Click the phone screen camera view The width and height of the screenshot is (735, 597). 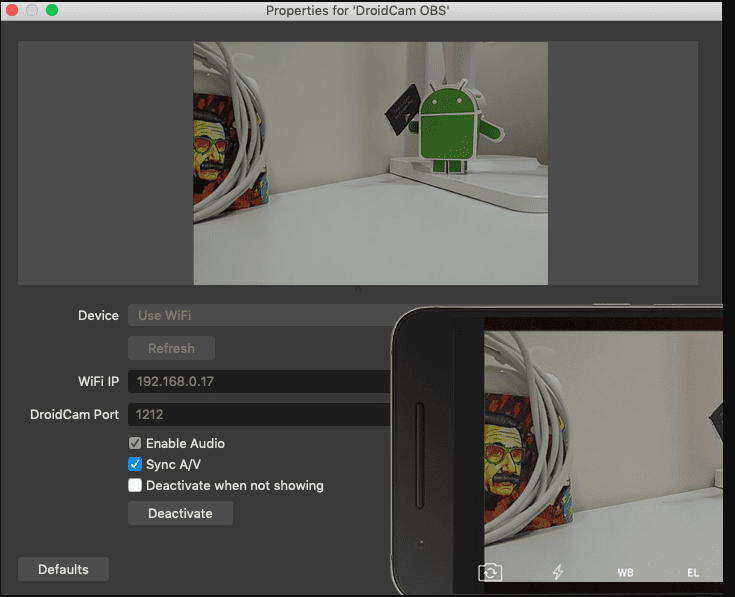(603, 456)
